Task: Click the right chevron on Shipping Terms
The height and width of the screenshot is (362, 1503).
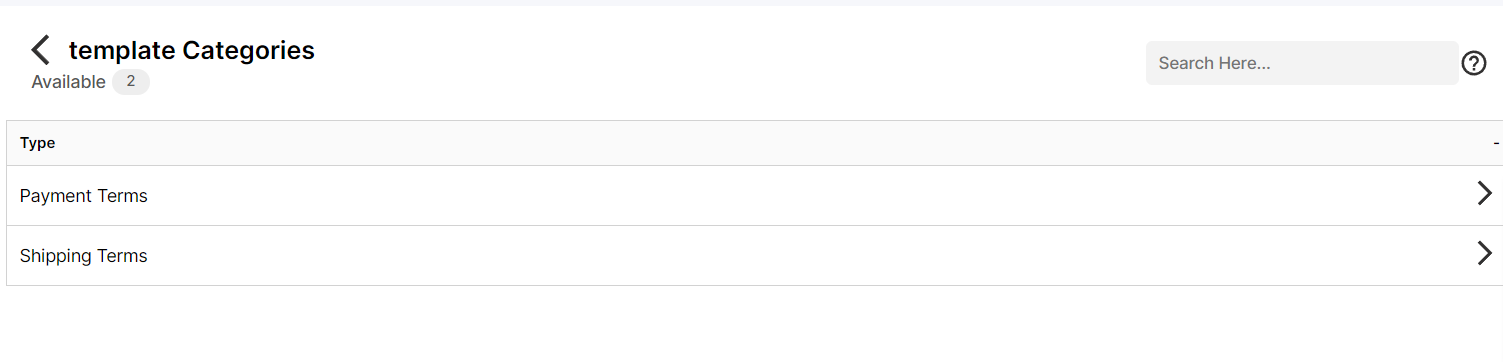Action: pyautogui.click(x=1484, y=254)
